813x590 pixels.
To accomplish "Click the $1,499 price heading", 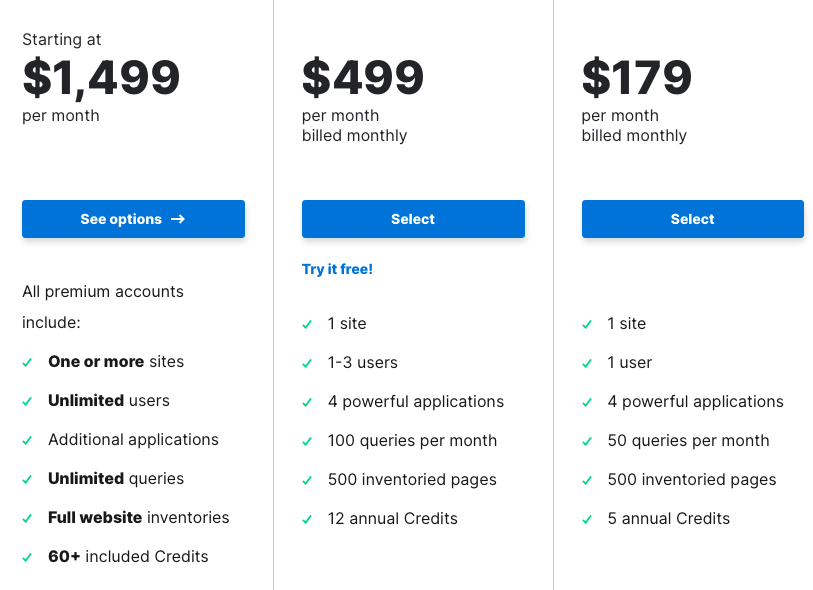I will click(x=101, y=78).
